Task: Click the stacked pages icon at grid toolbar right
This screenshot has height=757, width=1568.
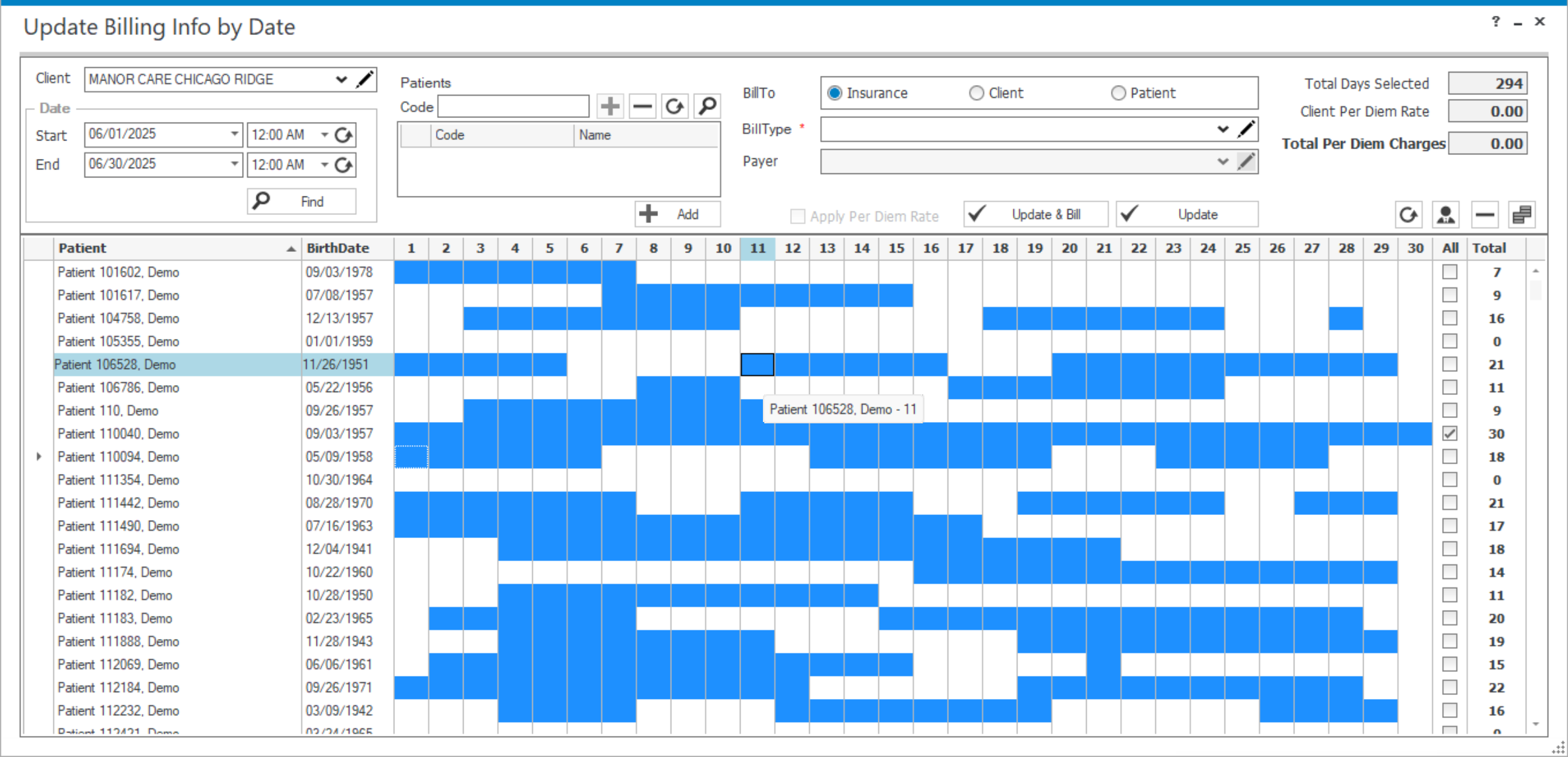Action: [1522, 215]
